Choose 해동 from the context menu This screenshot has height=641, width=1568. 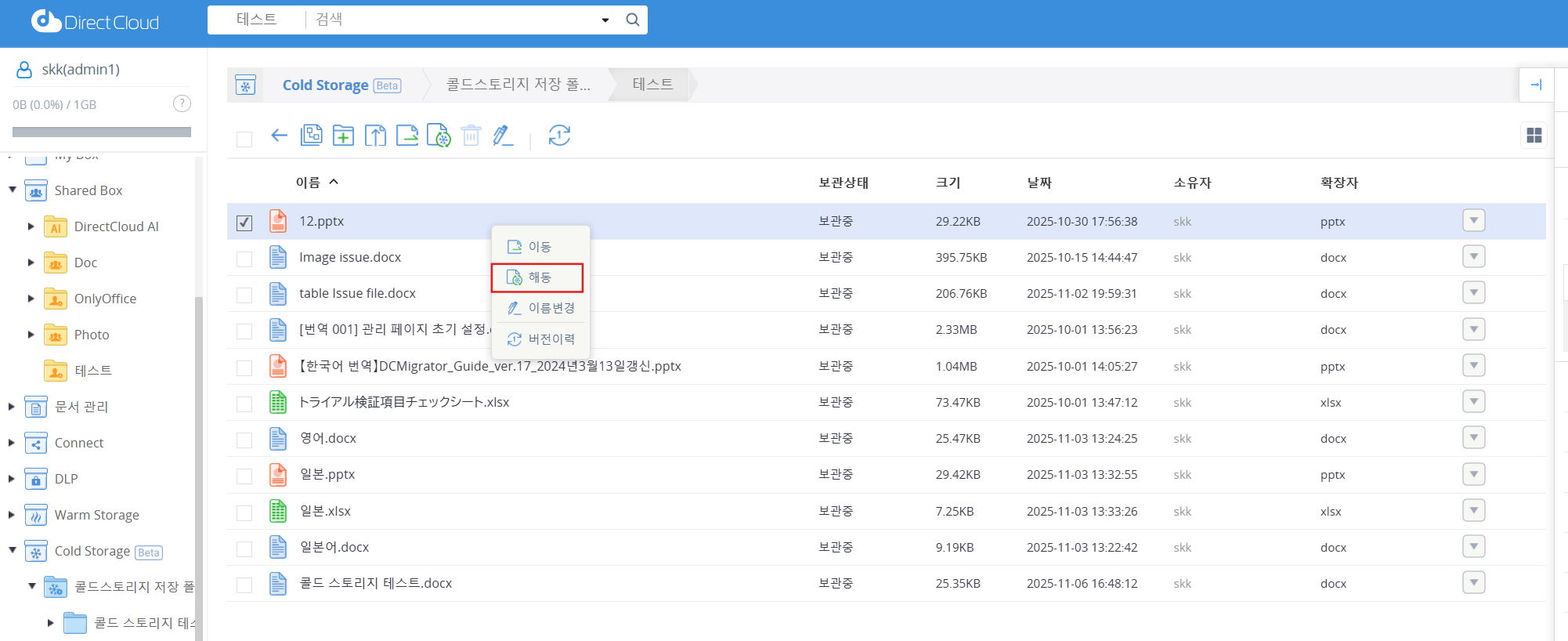coord(538,277)
